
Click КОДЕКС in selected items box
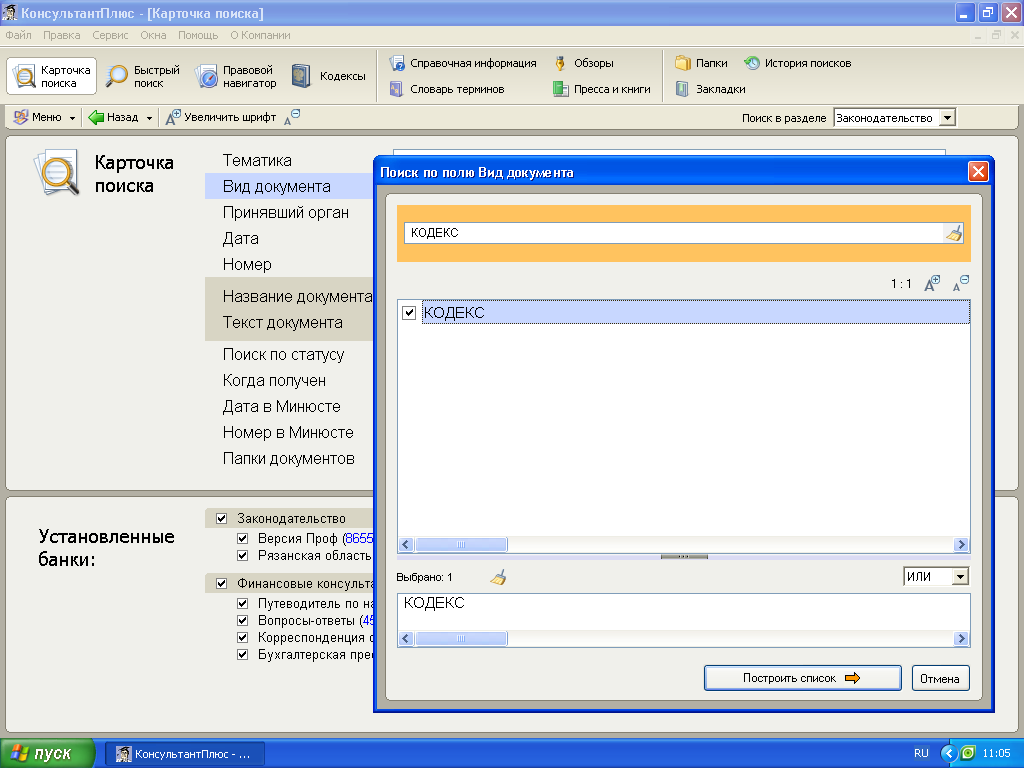click(x=434, y=603)
